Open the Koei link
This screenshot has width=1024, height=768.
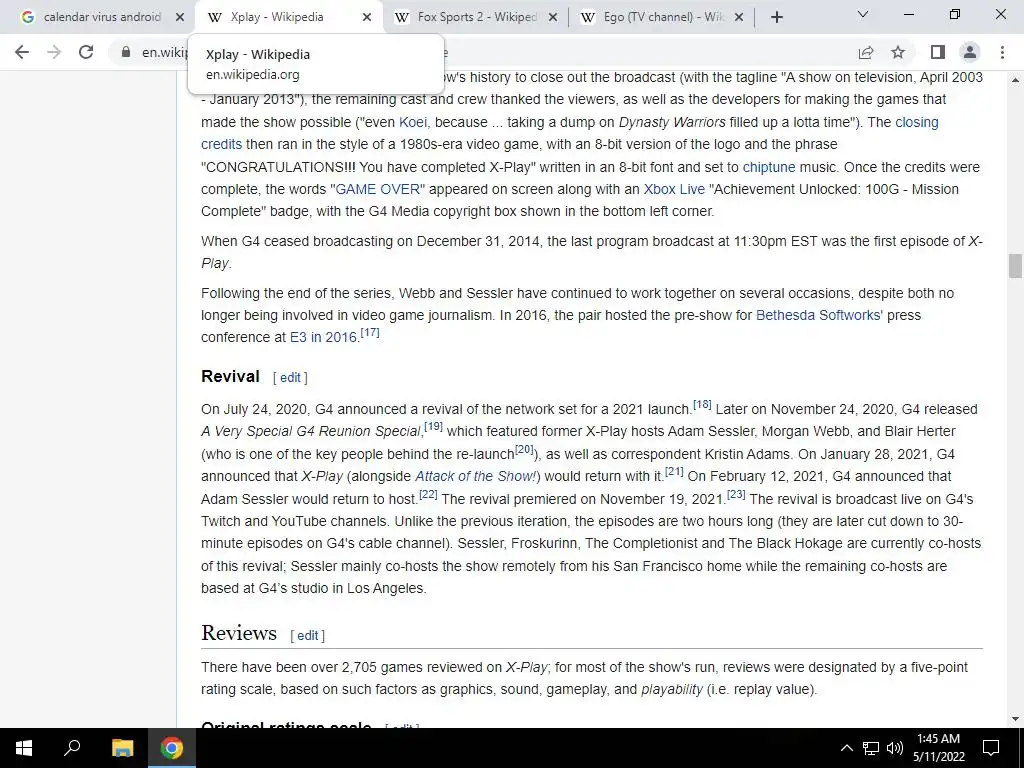pyautogui.click(x=413, y=122)
